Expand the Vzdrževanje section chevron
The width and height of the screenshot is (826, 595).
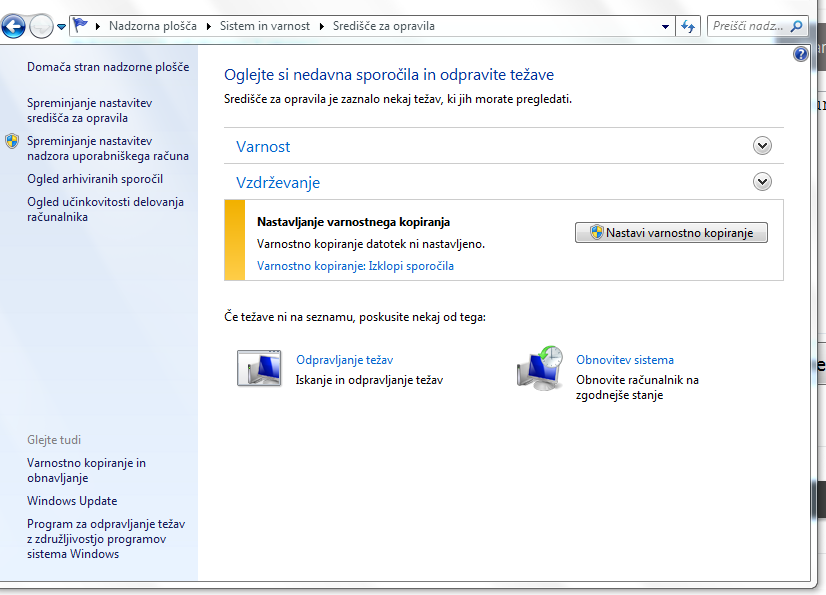point(762,182)
